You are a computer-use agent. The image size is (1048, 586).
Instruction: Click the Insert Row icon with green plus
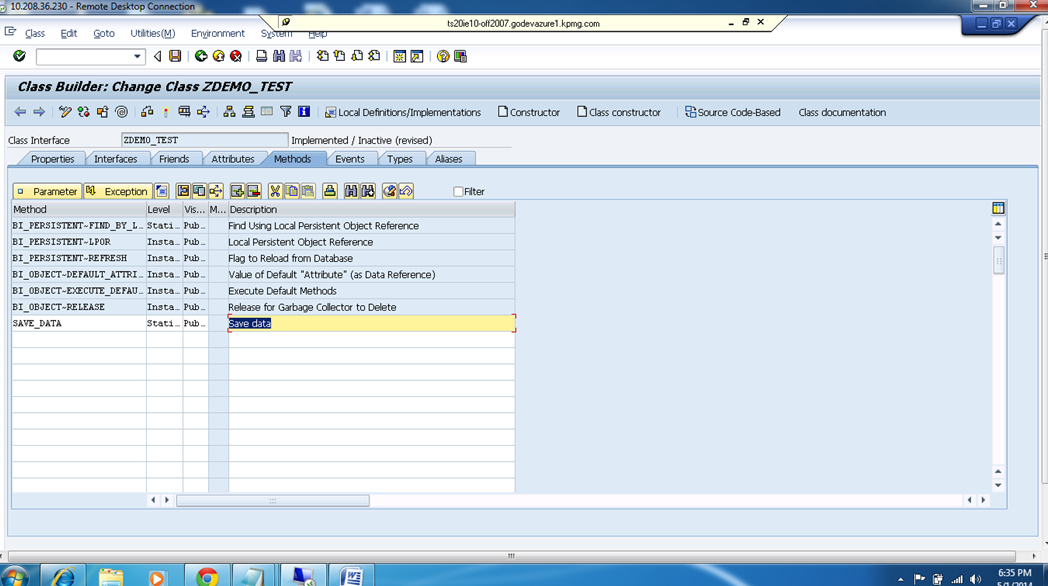click(x=237, y=191)
